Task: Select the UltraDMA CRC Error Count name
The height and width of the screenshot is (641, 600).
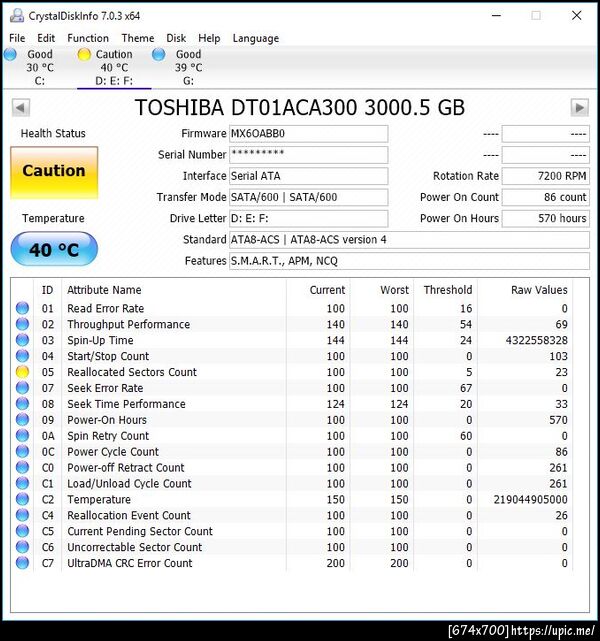Action: pos(130,563)
